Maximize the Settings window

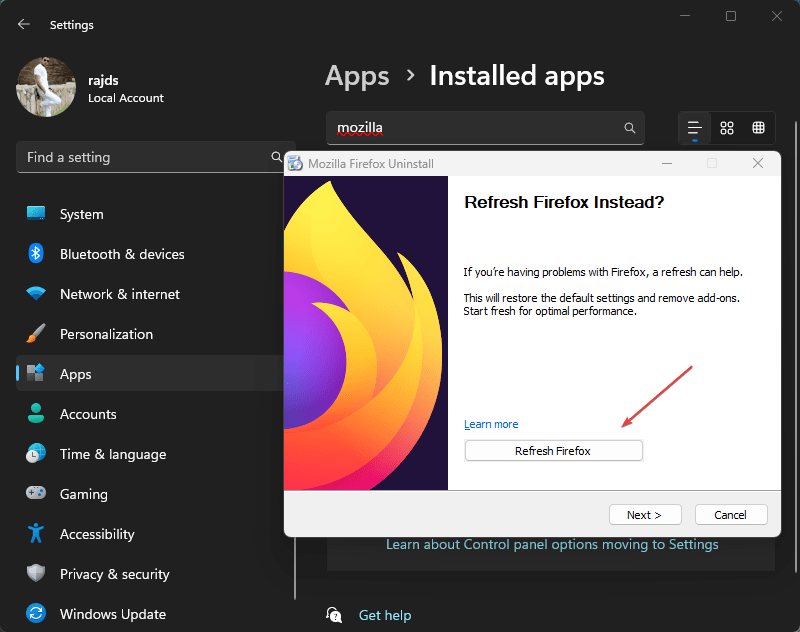(731, 16)
